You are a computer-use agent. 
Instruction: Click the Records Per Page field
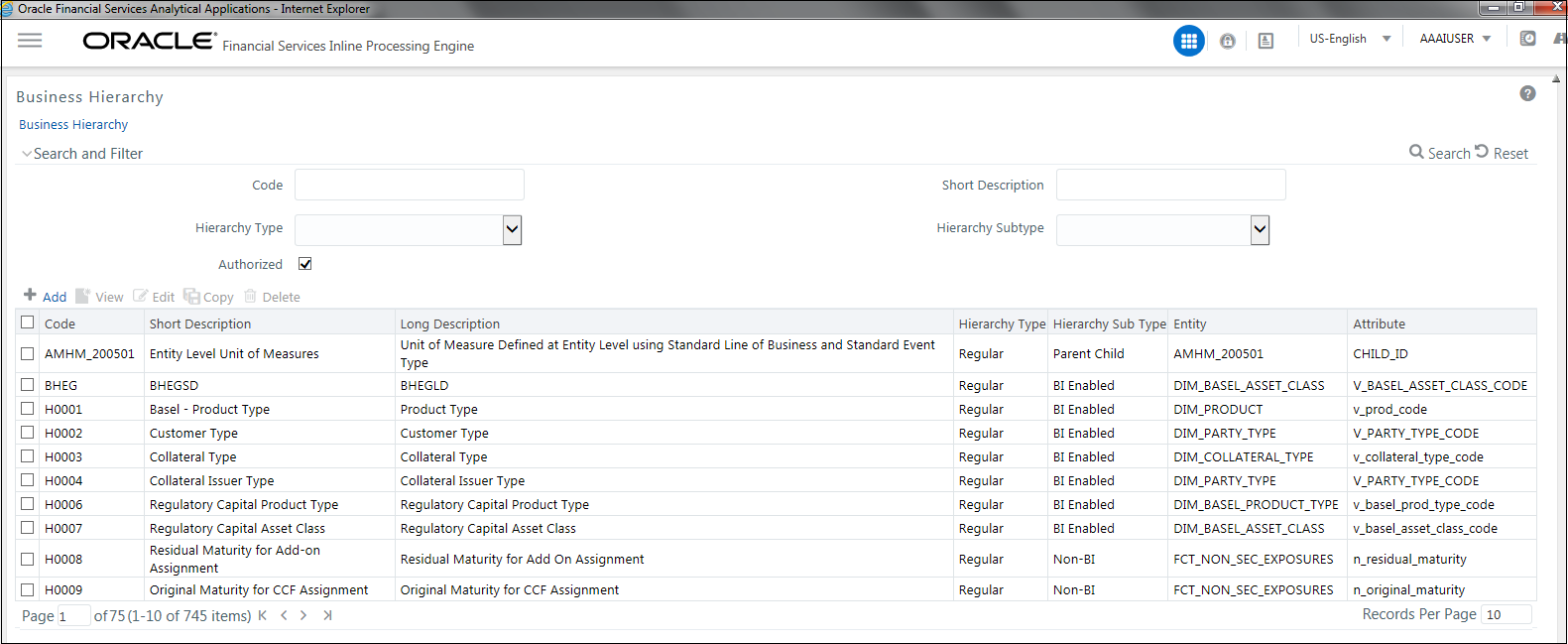[x=1507, y=614]
